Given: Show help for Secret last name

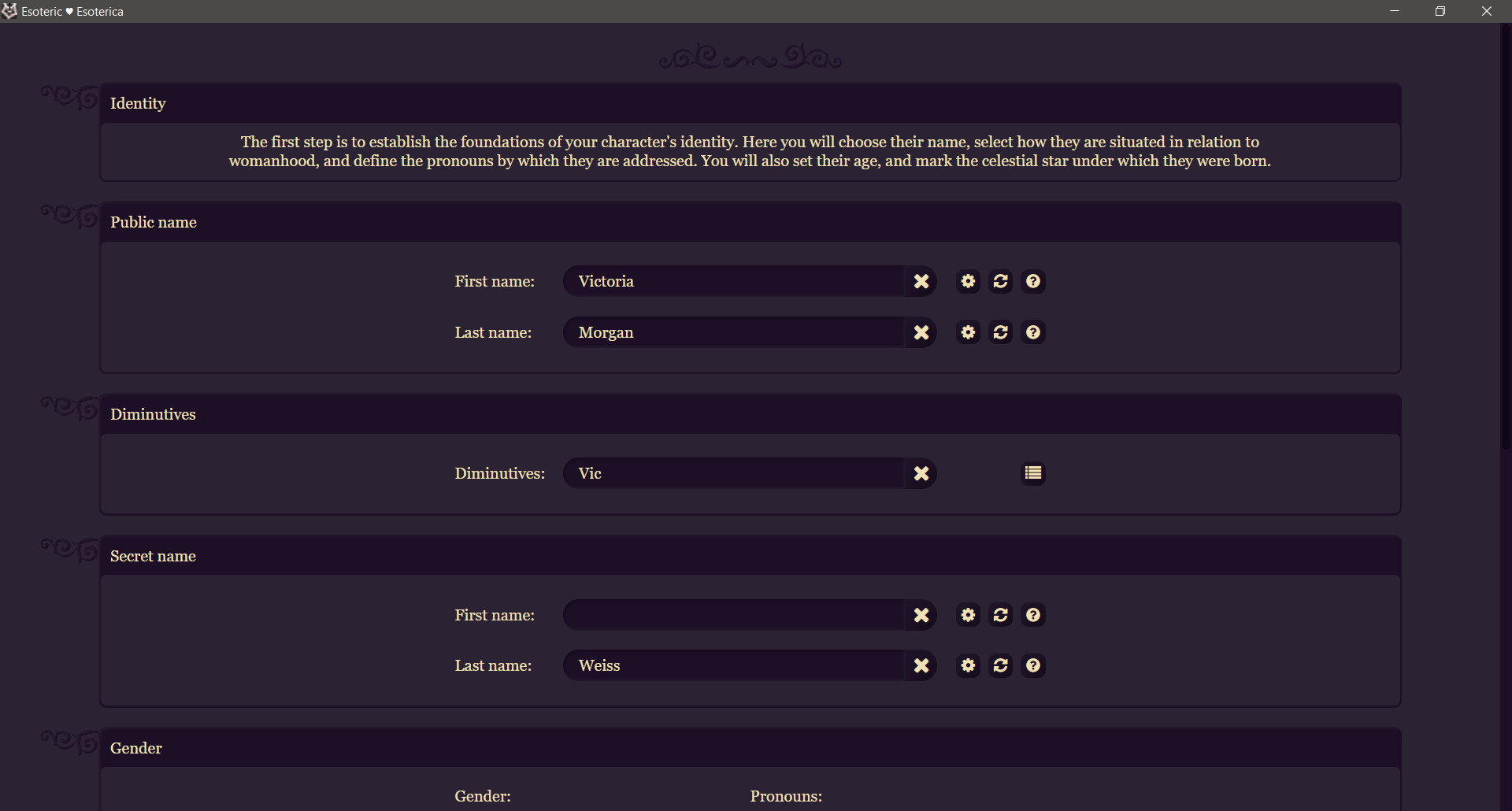Looking at the screenshot, I should [x=1033, y=665].
